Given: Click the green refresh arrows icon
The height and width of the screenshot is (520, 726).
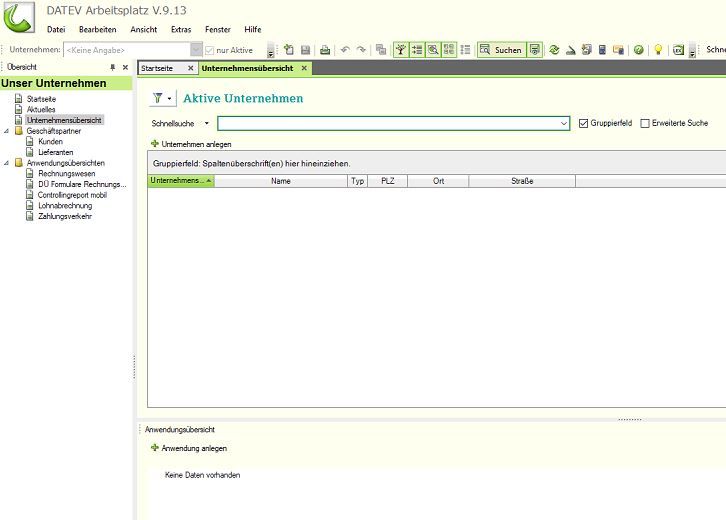Looking at the screenshot, I should point(554,50).
